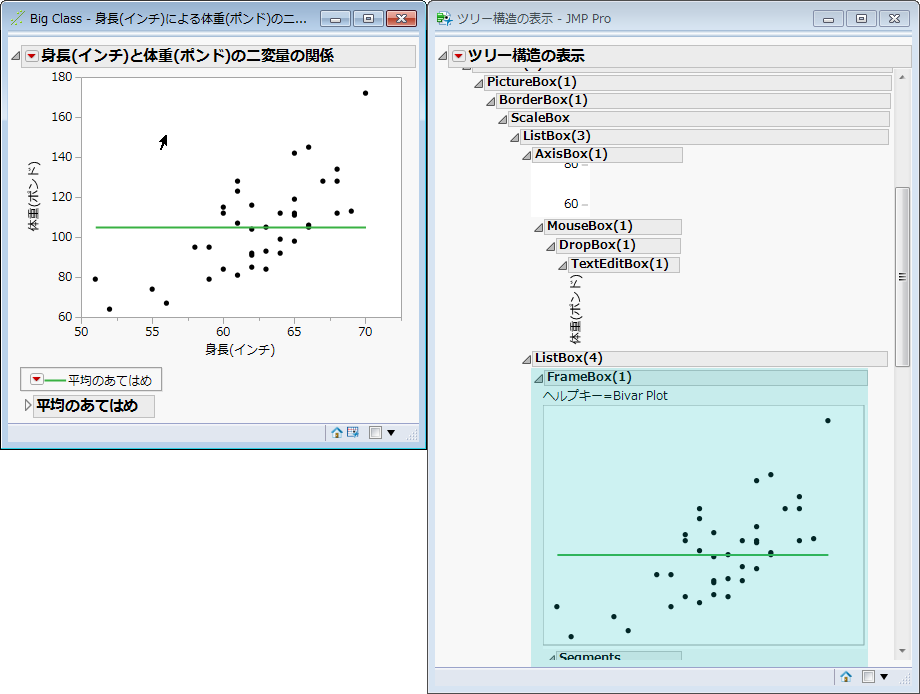Select the BorderBox(1) title bar
This screenshot has height=694, width=920.
(693, 100)
